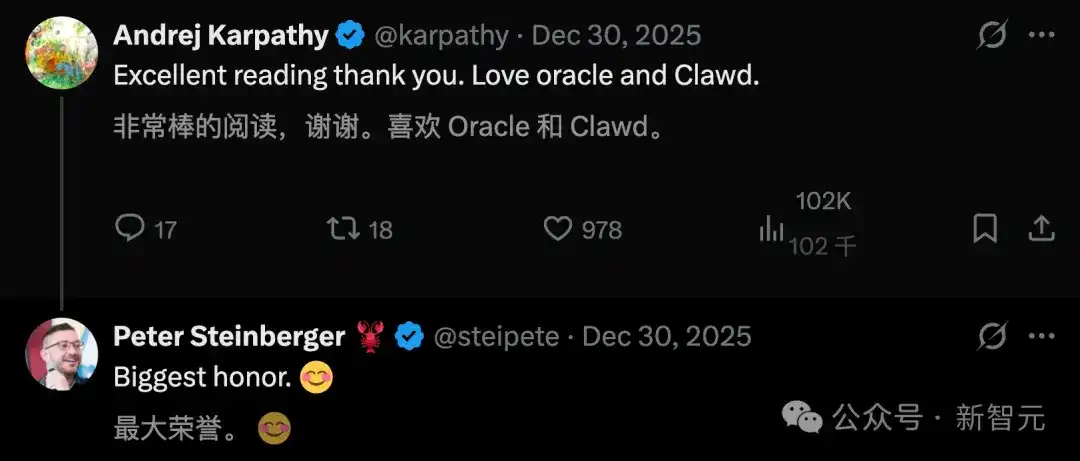Like Karpathy's tweet with the heart icon
The height and width of the screenshot is (461, 1080).
pos(558,229)
